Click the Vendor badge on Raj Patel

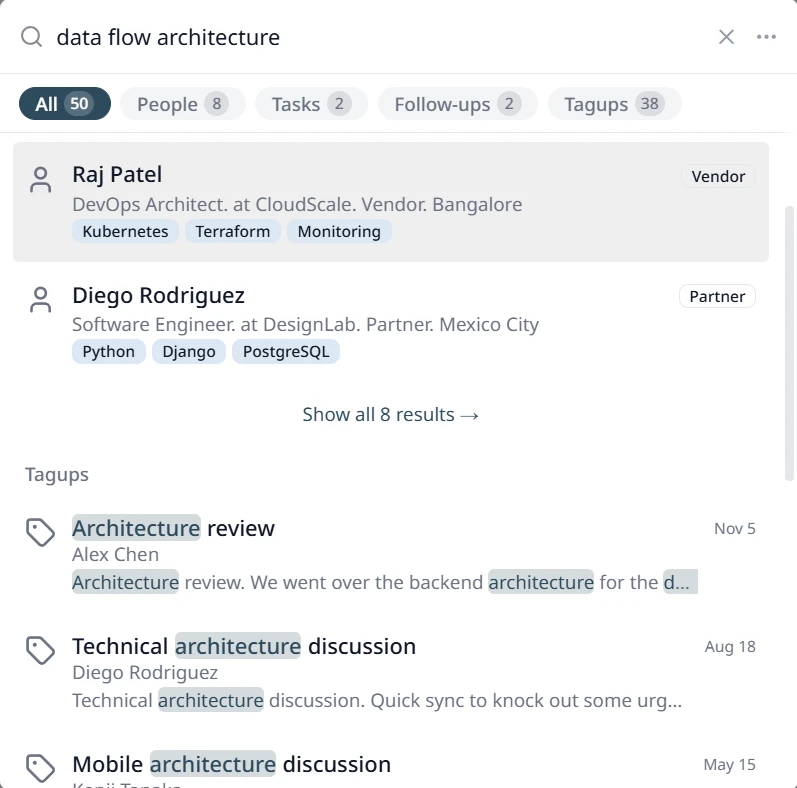pyautogui.click(x=718, y=176)
